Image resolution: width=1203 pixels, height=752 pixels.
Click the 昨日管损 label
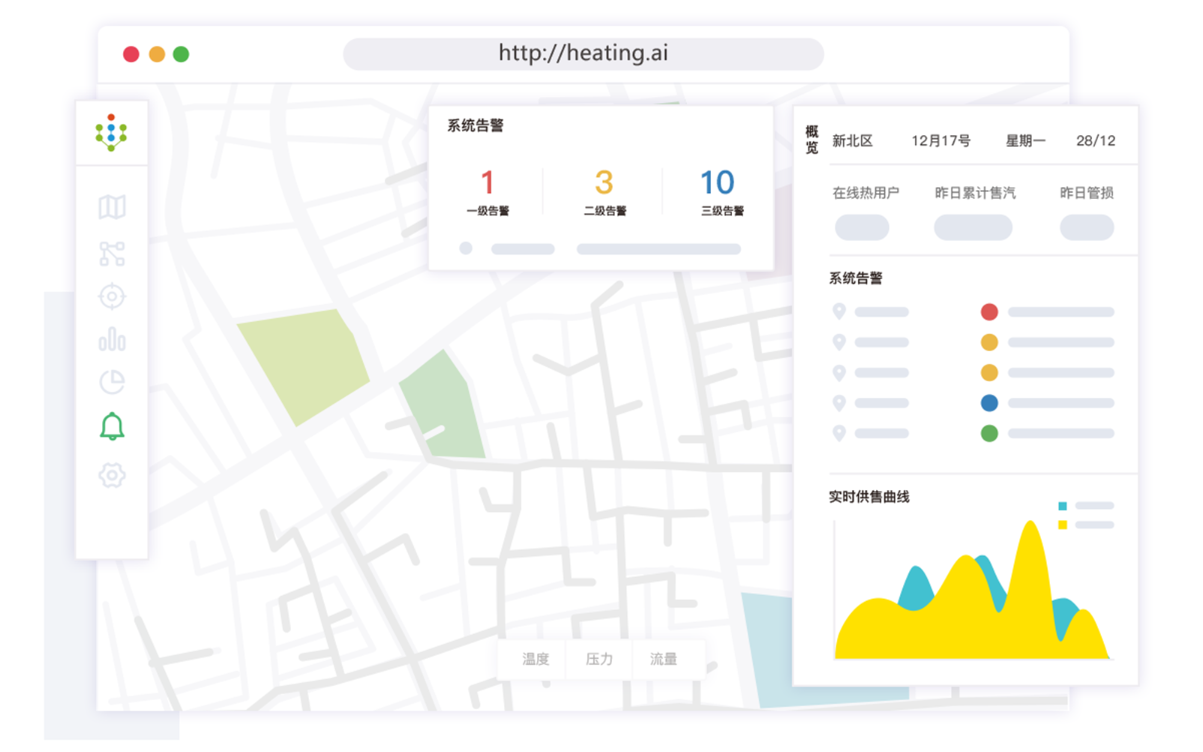(1087, 193)
